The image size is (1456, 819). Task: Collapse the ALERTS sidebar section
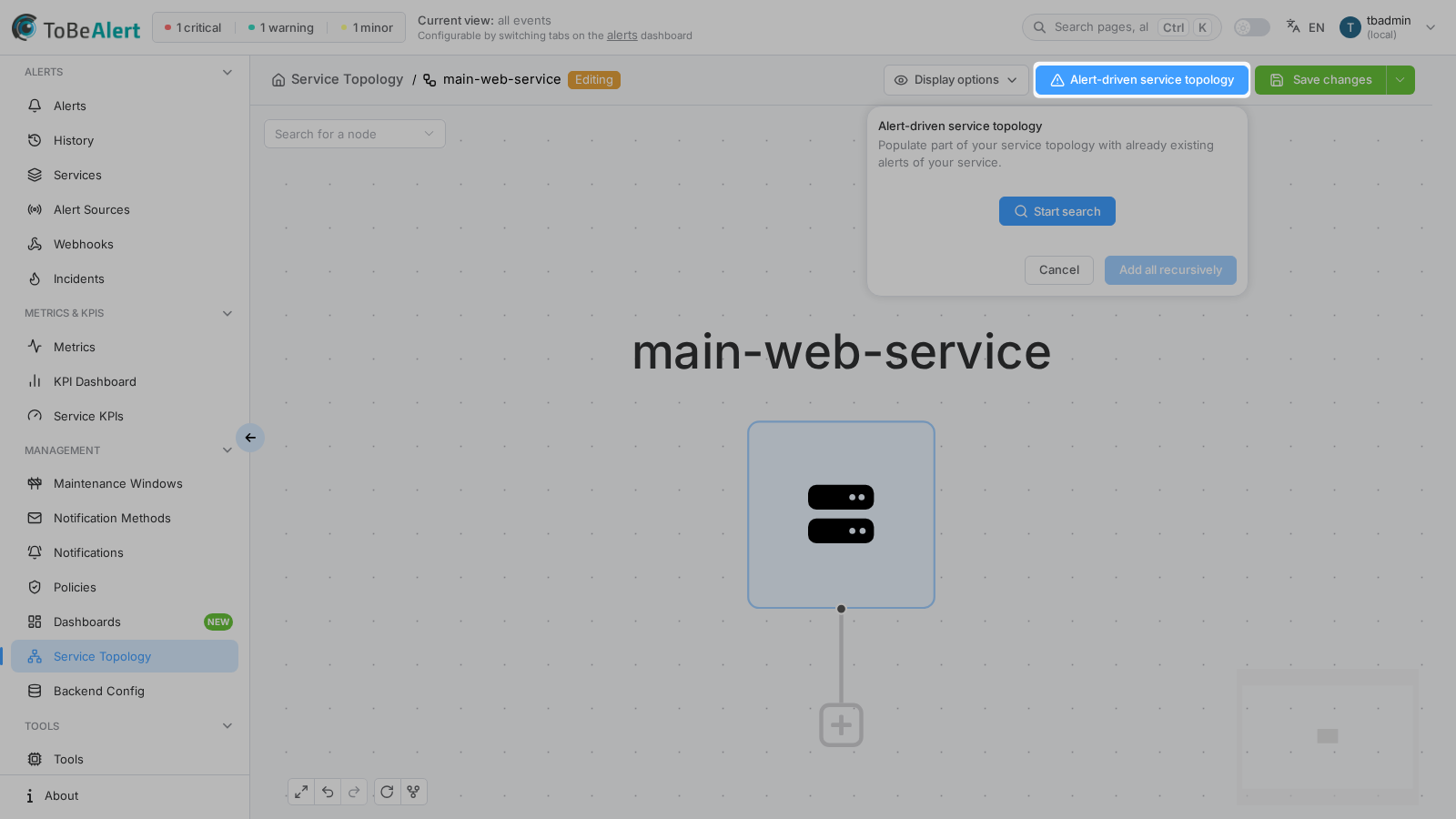(227, 72)
